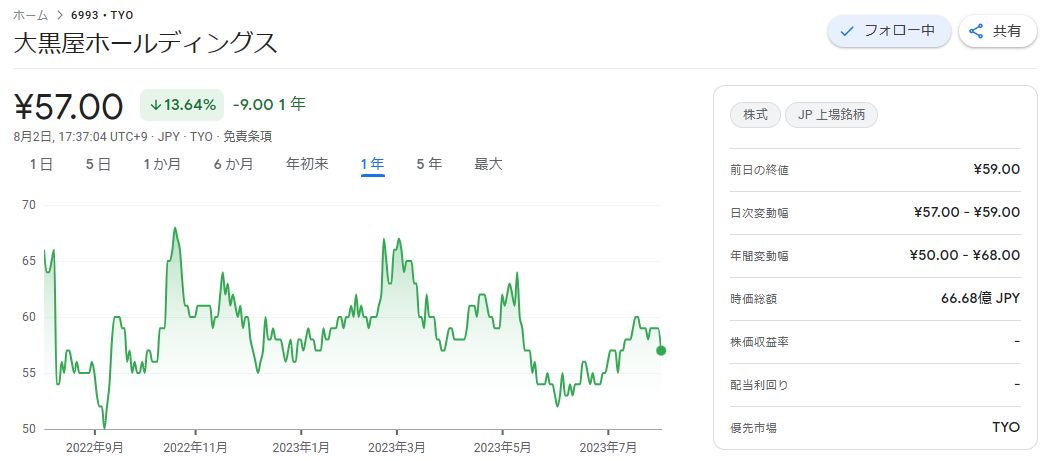Image resolution: width=1055 pixels, height=461 pixels.
Task: Select the 1日 time range tab
Action: tap(41, 164)
